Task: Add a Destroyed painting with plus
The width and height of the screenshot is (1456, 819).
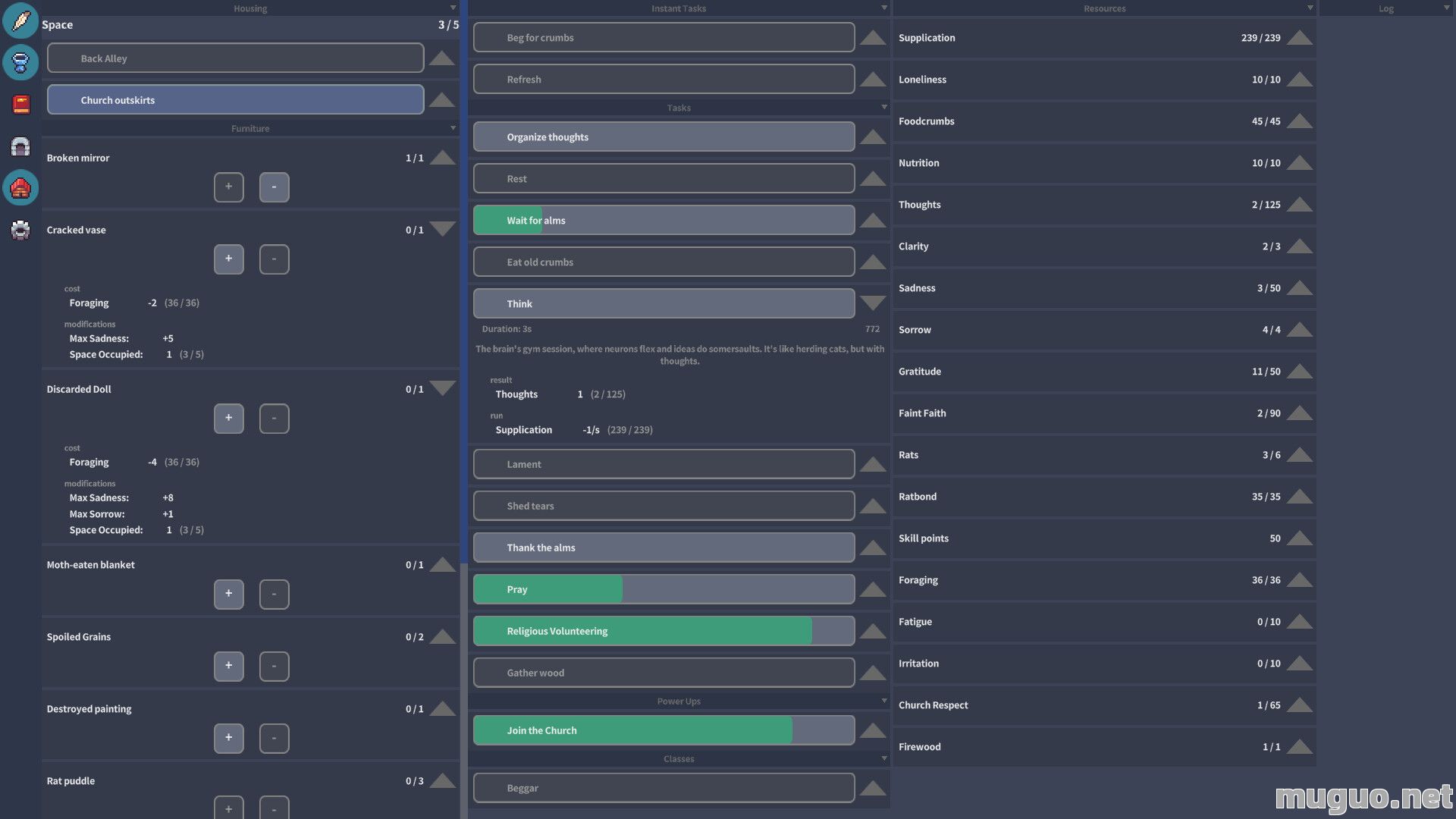Action: pos(228,738)
